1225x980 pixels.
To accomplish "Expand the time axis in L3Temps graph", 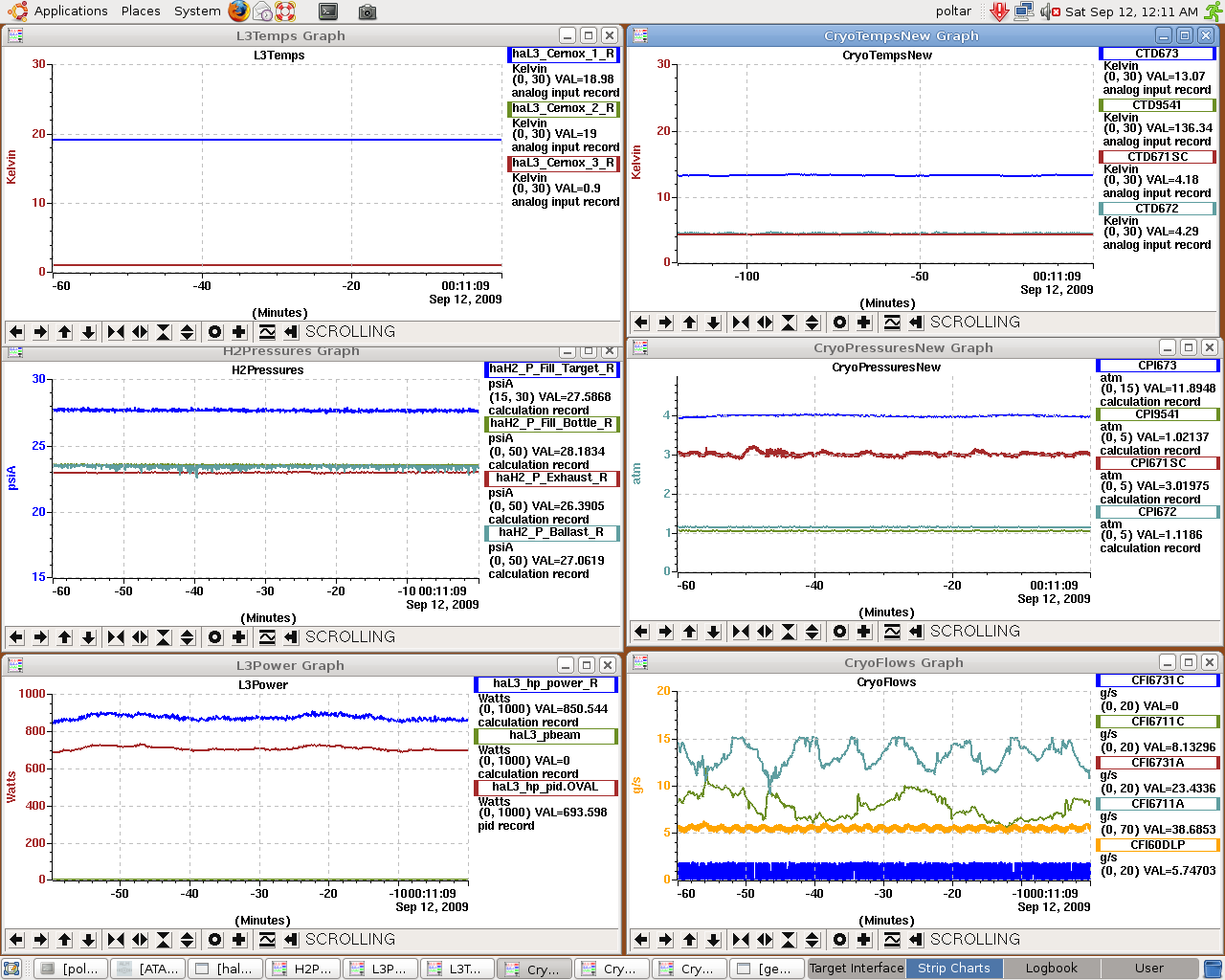I will tap(140, 332).
